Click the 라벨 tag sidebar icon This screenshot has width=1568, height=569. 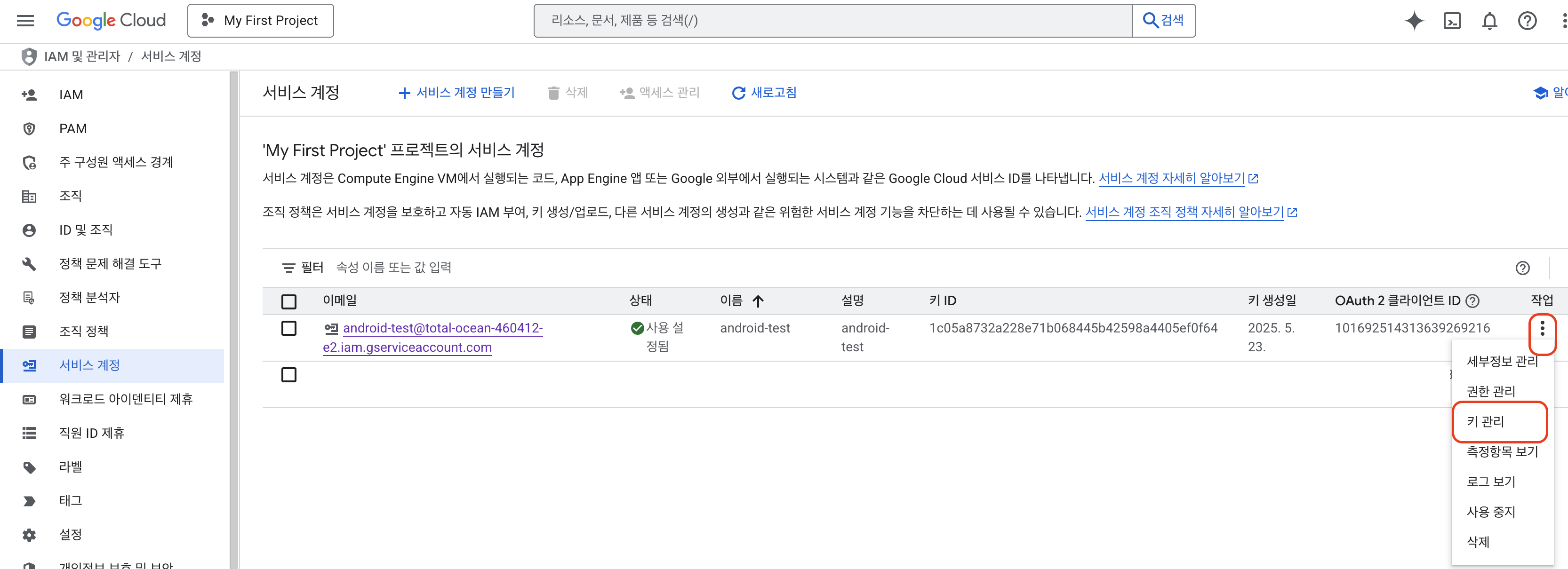(x=29, y=467)
